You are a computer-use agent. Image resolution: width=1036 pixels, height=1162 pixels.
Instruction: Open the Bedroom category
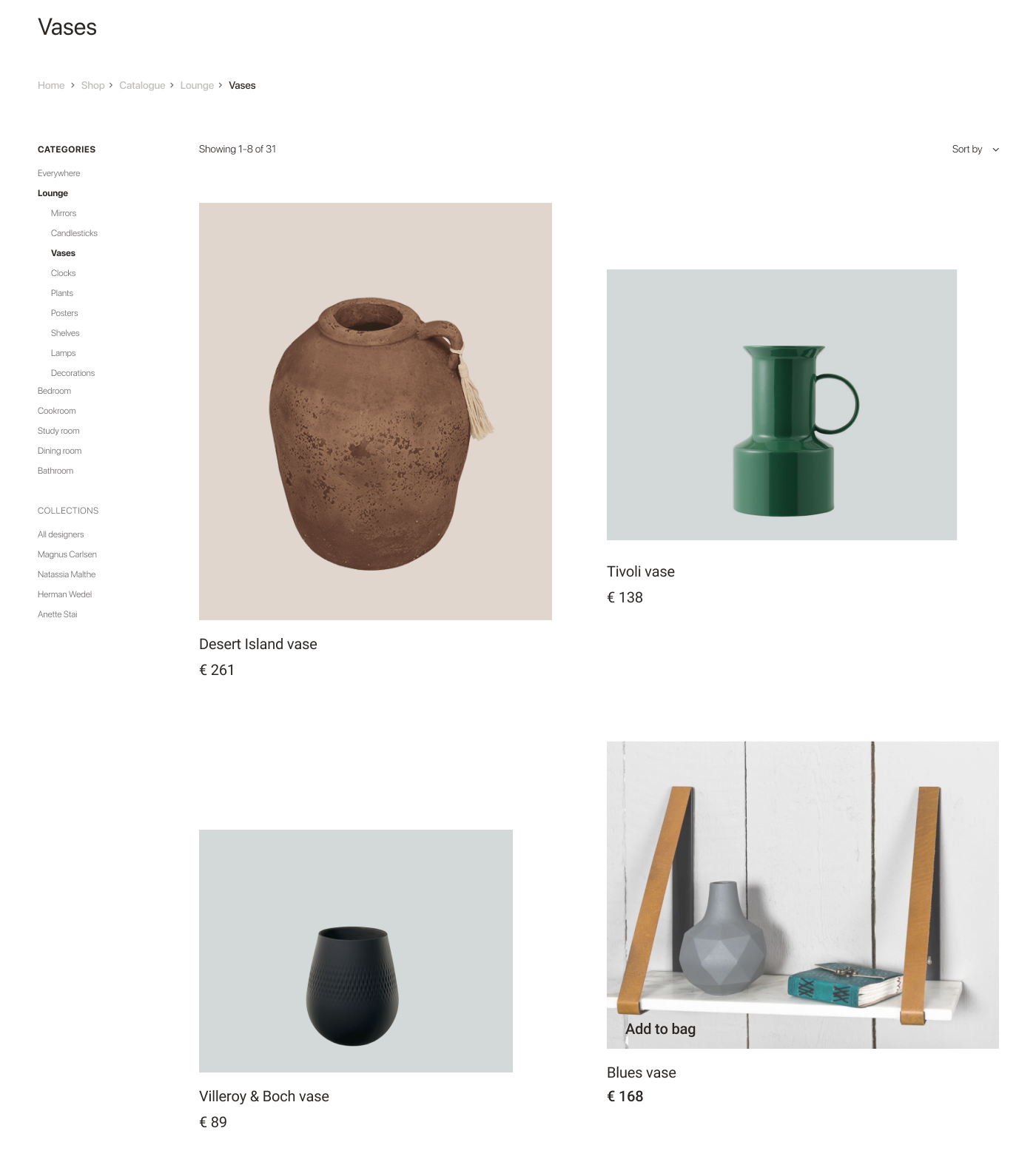54,391
